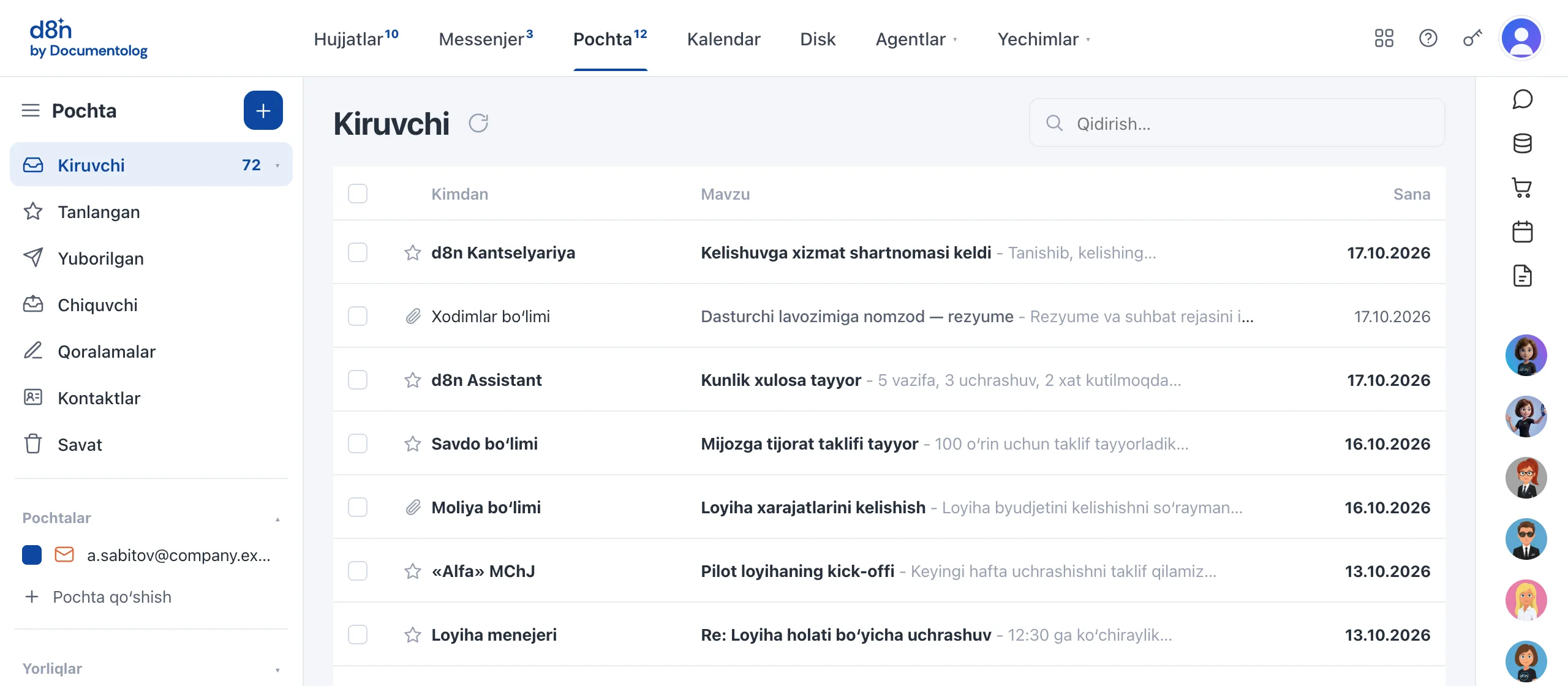Viewport: 1568px width, 686px height.
Task: Switch to the Messenjer tab
Action: point(486,39)
